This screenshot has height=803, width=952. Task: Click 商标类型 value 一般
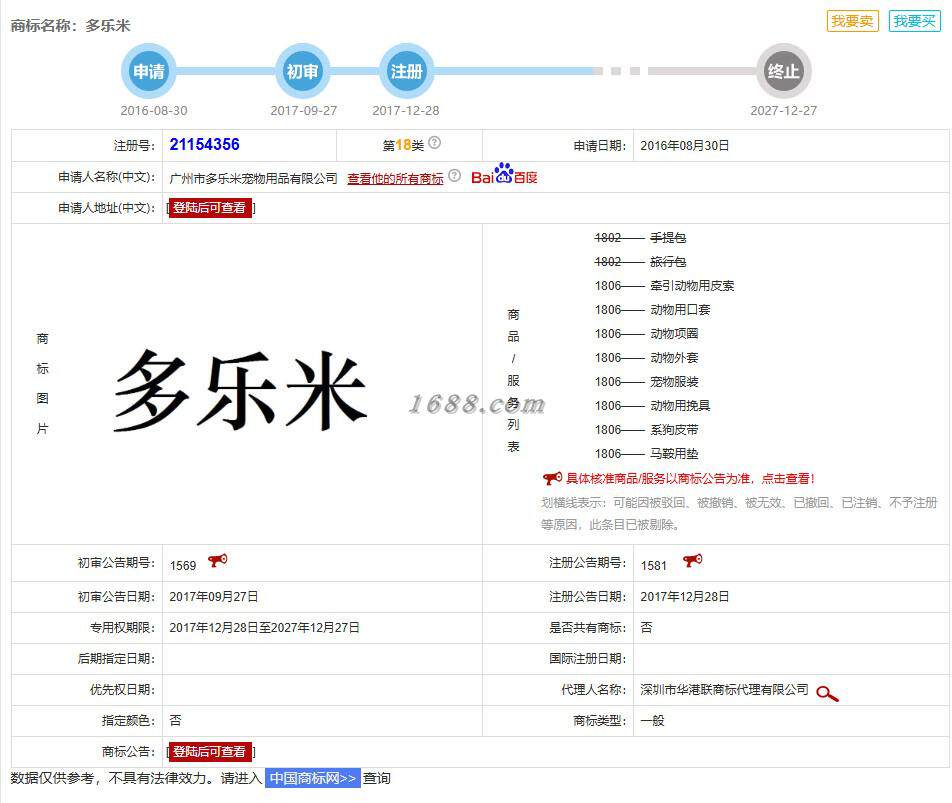pos(652,720)
